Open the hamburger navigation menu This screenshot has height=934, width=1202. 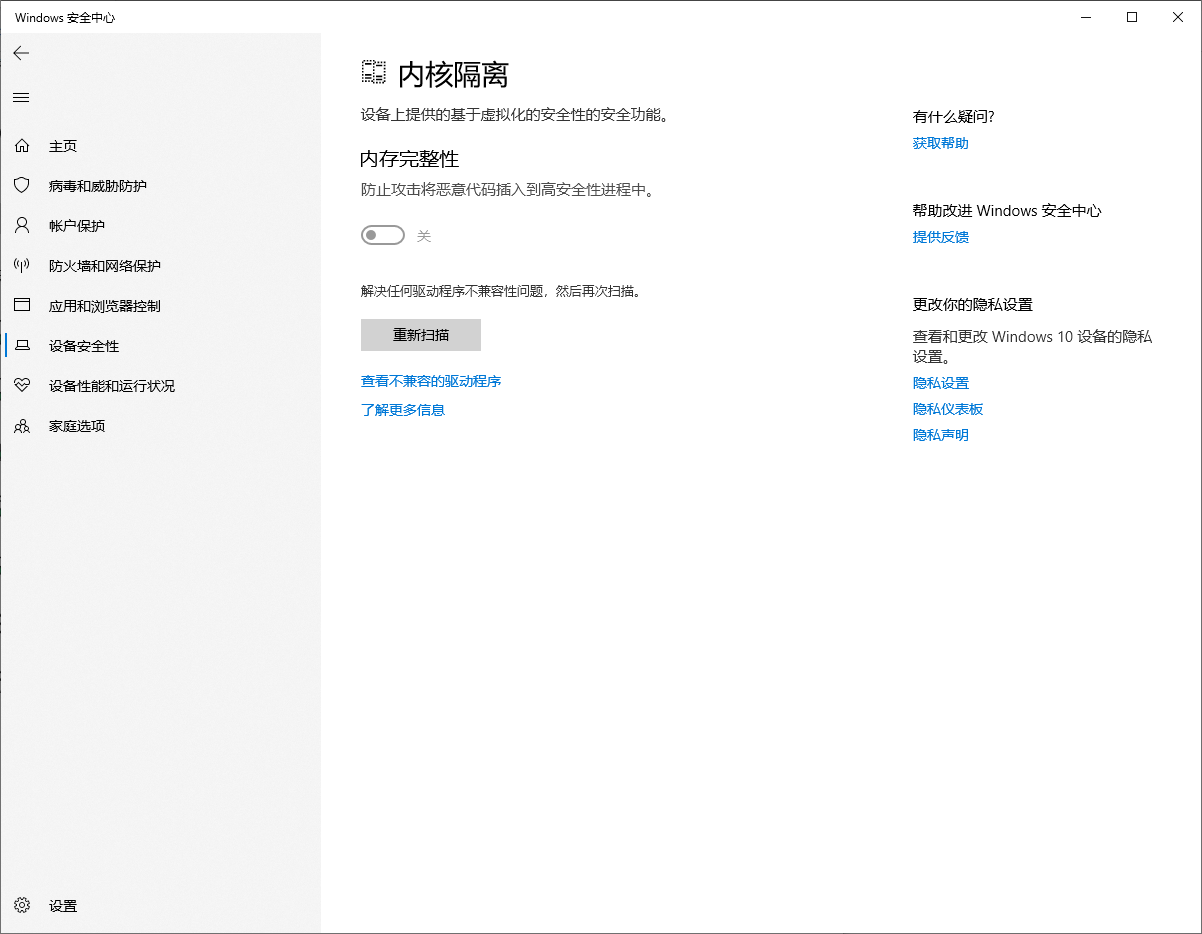[21, 97]
